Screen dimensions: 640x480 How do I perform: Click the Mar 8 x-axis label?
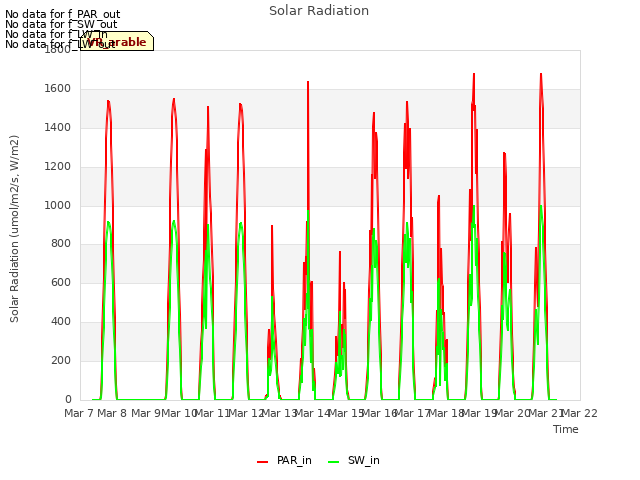[112, 413]
